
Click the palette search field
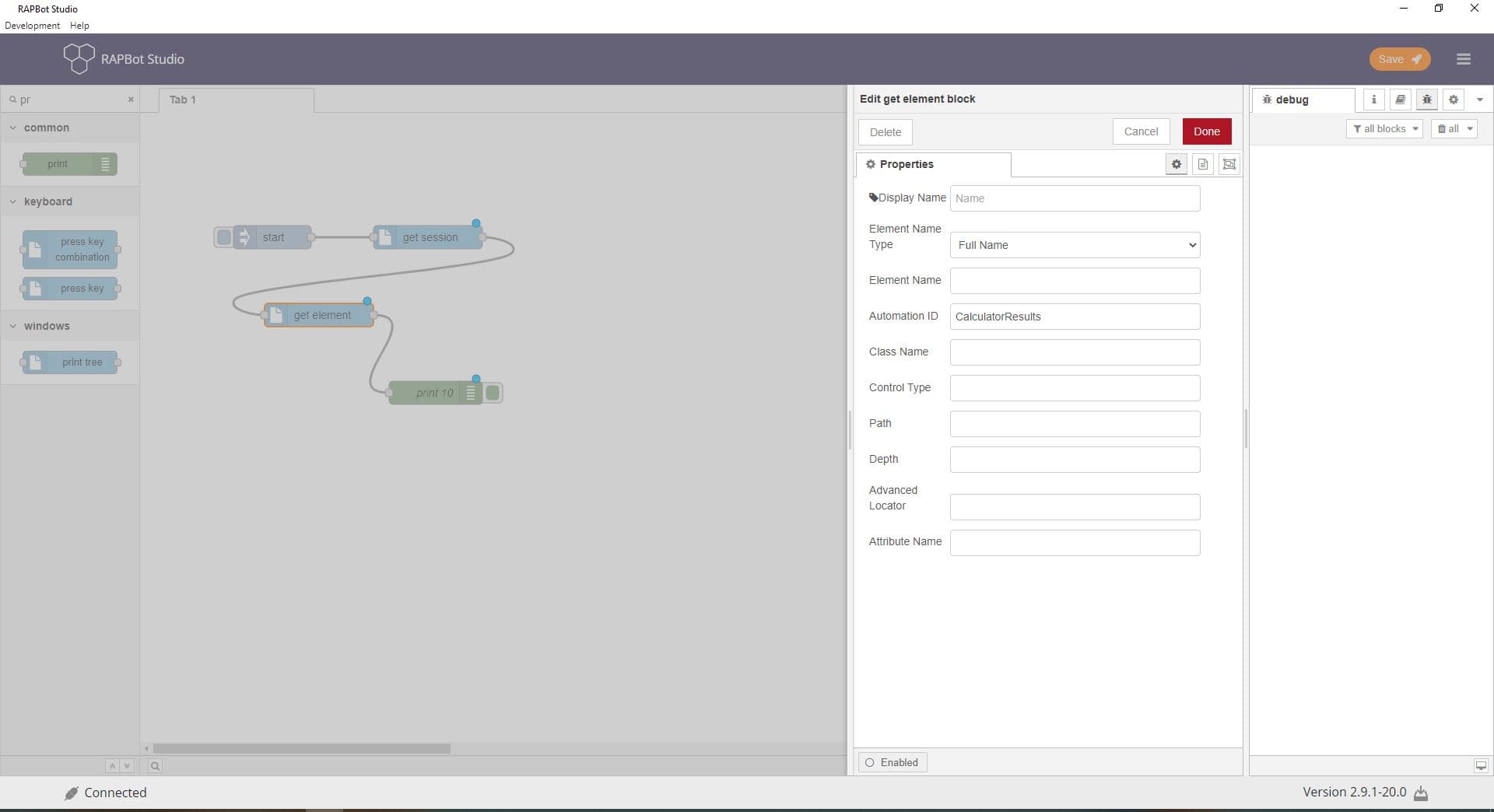pyautogui.click(x=70, y=100)
